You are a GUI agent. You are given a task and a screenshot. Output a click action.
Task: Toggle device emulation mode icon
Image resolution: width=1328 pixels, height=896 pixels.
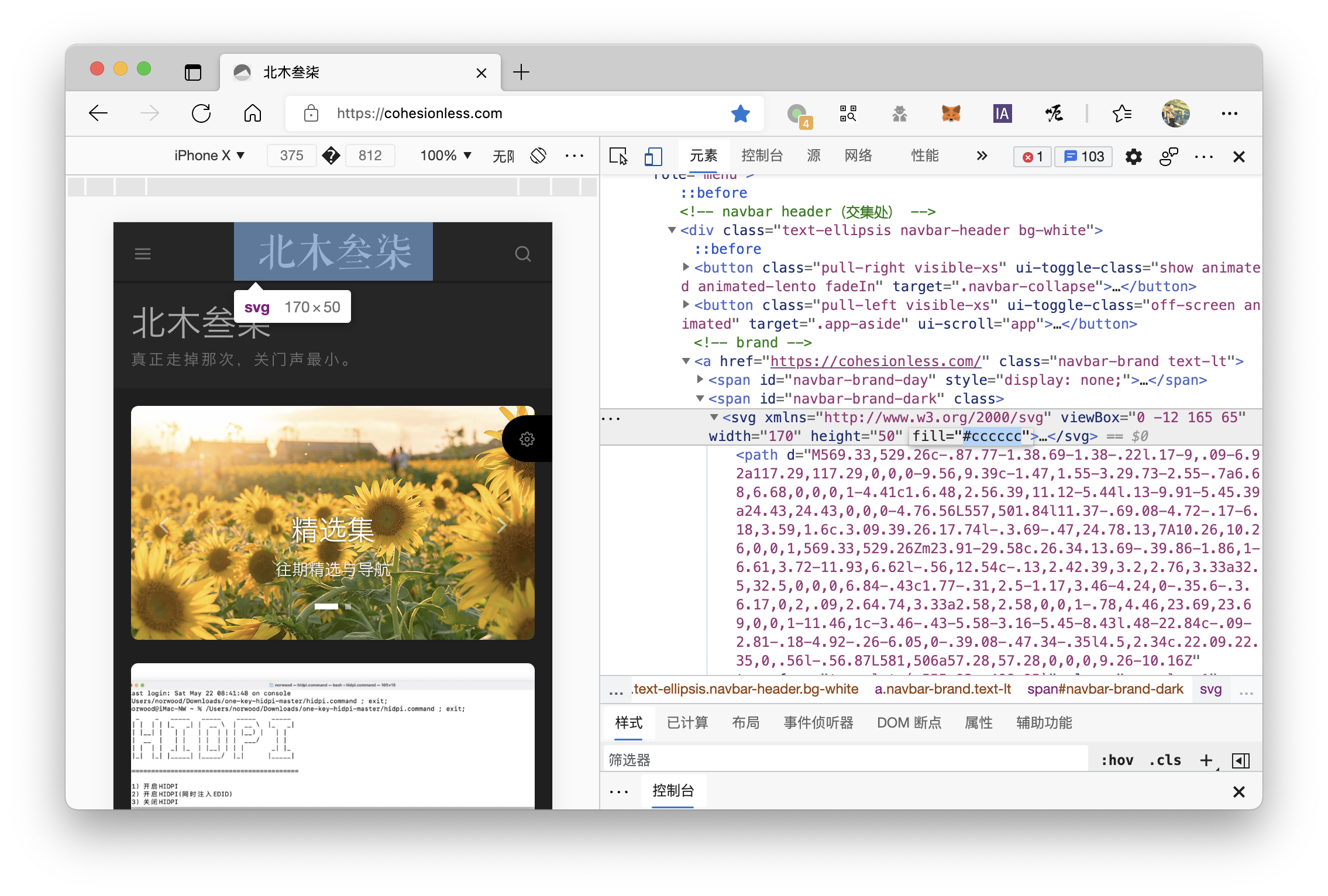(x=653, y=156)
